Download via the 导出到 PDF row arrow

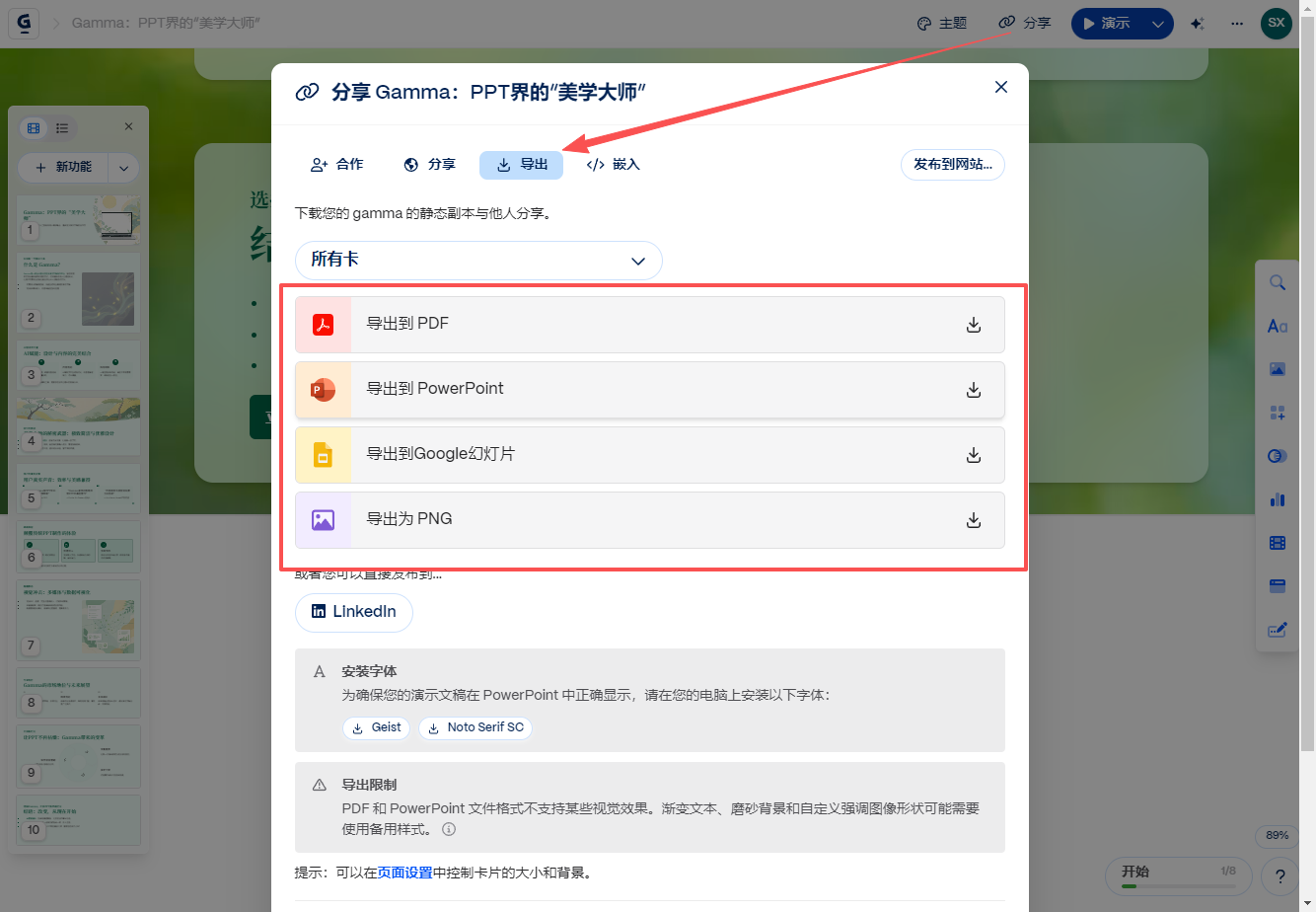(x=974, y=325)
